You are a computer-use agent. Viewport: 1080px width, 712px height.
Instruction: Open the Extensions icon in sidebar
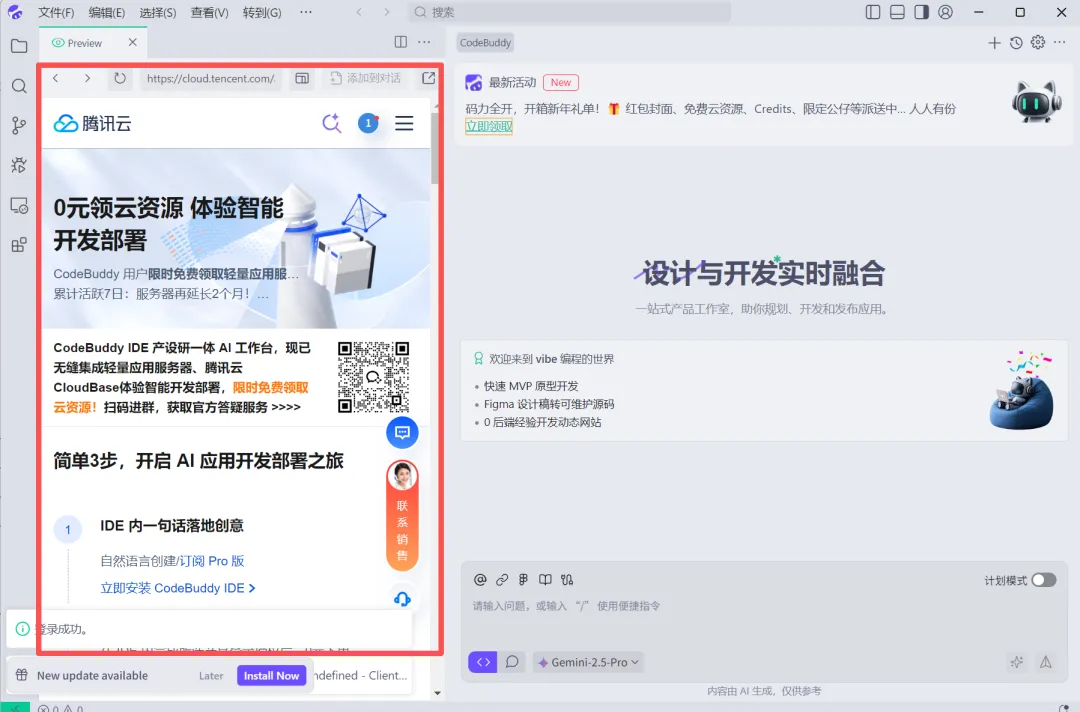coord(19,245)
